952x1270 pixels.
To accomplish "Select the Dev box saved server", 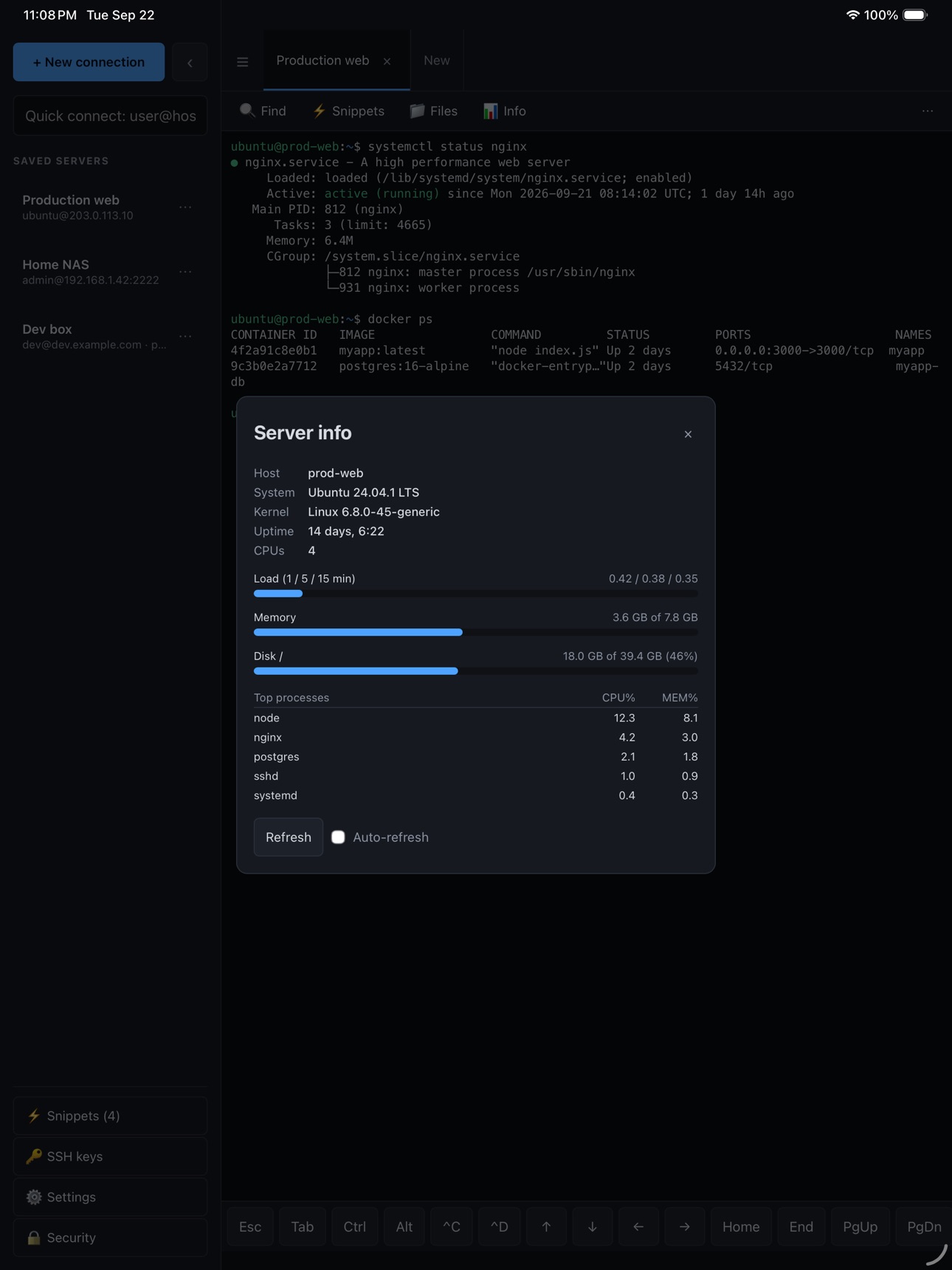I will [x=110, y=337].
